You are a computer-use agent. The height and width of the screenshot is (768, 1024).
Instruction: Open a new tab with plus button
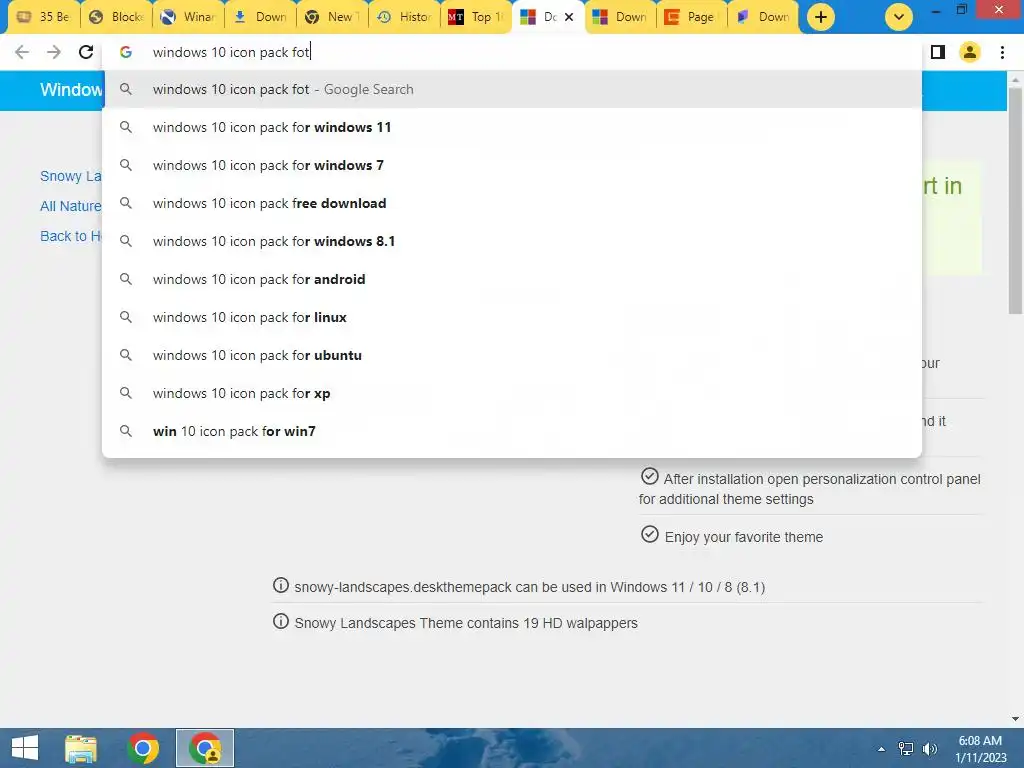click(821, 17)
